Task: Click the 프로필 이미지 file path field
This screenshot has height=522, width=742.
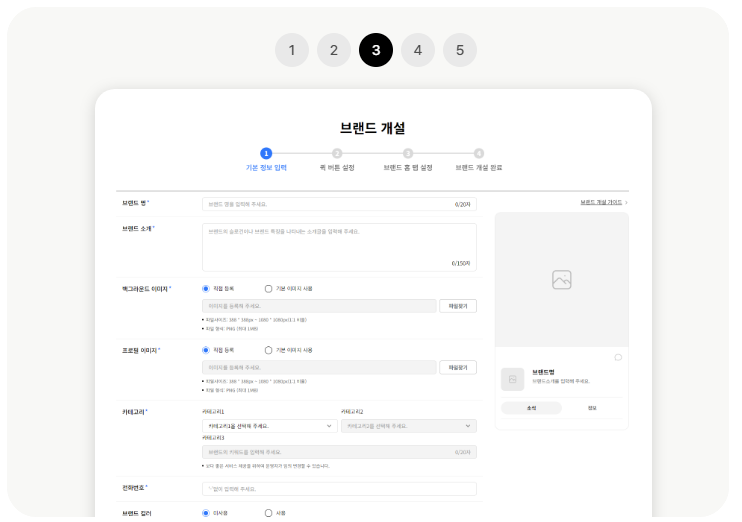Action: (319, 367)
